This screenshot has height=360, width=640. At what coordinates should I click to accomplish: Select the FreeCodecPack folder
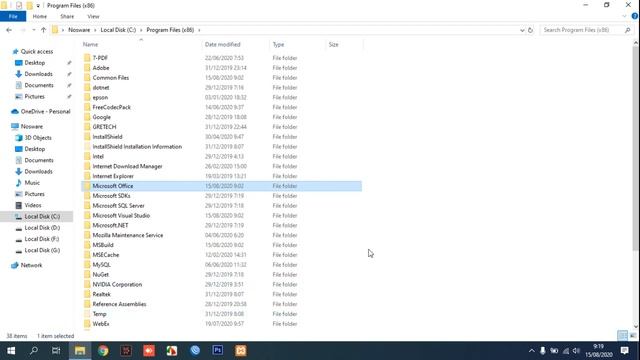pyautogui.click(x=221, y=107)
